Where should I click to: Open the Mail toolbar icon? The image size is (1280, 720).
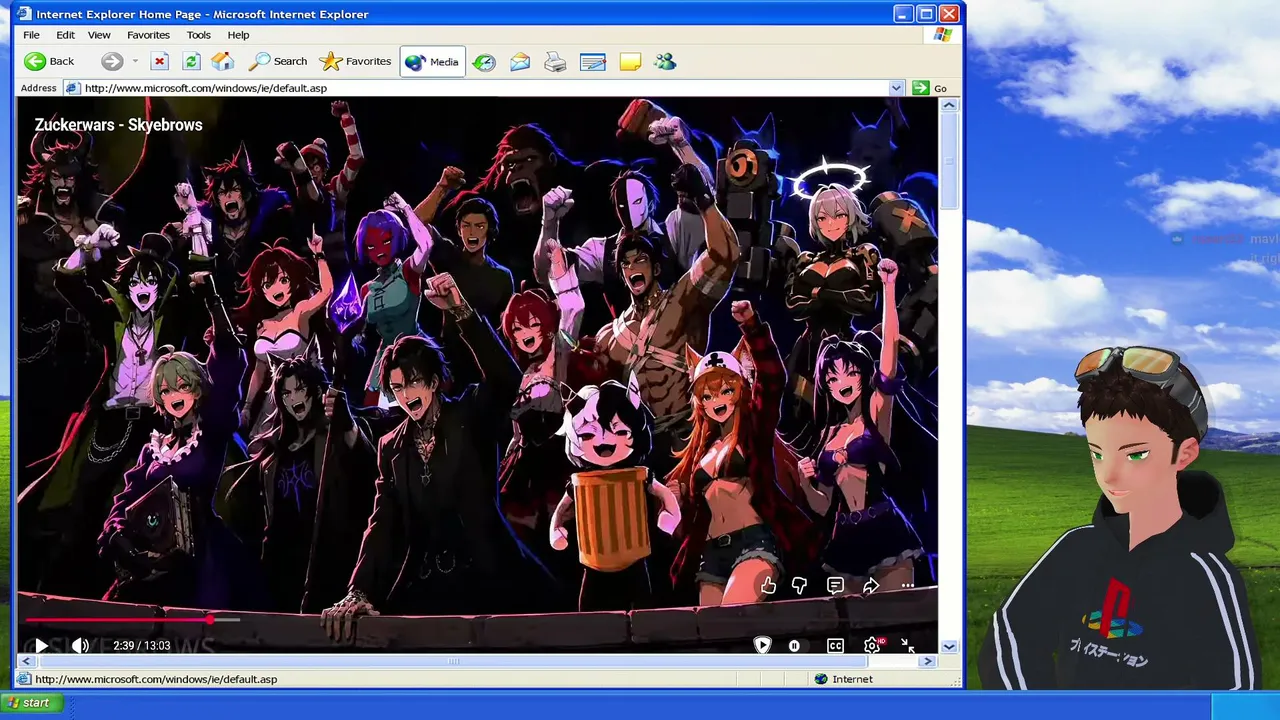520,62
